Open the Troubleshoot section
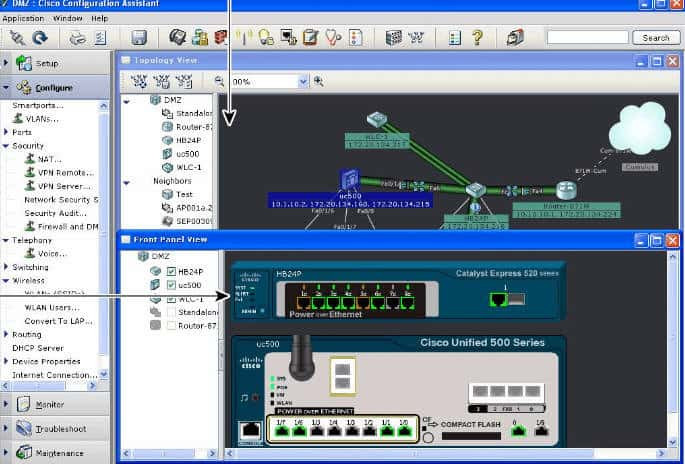 coord(55,429)
